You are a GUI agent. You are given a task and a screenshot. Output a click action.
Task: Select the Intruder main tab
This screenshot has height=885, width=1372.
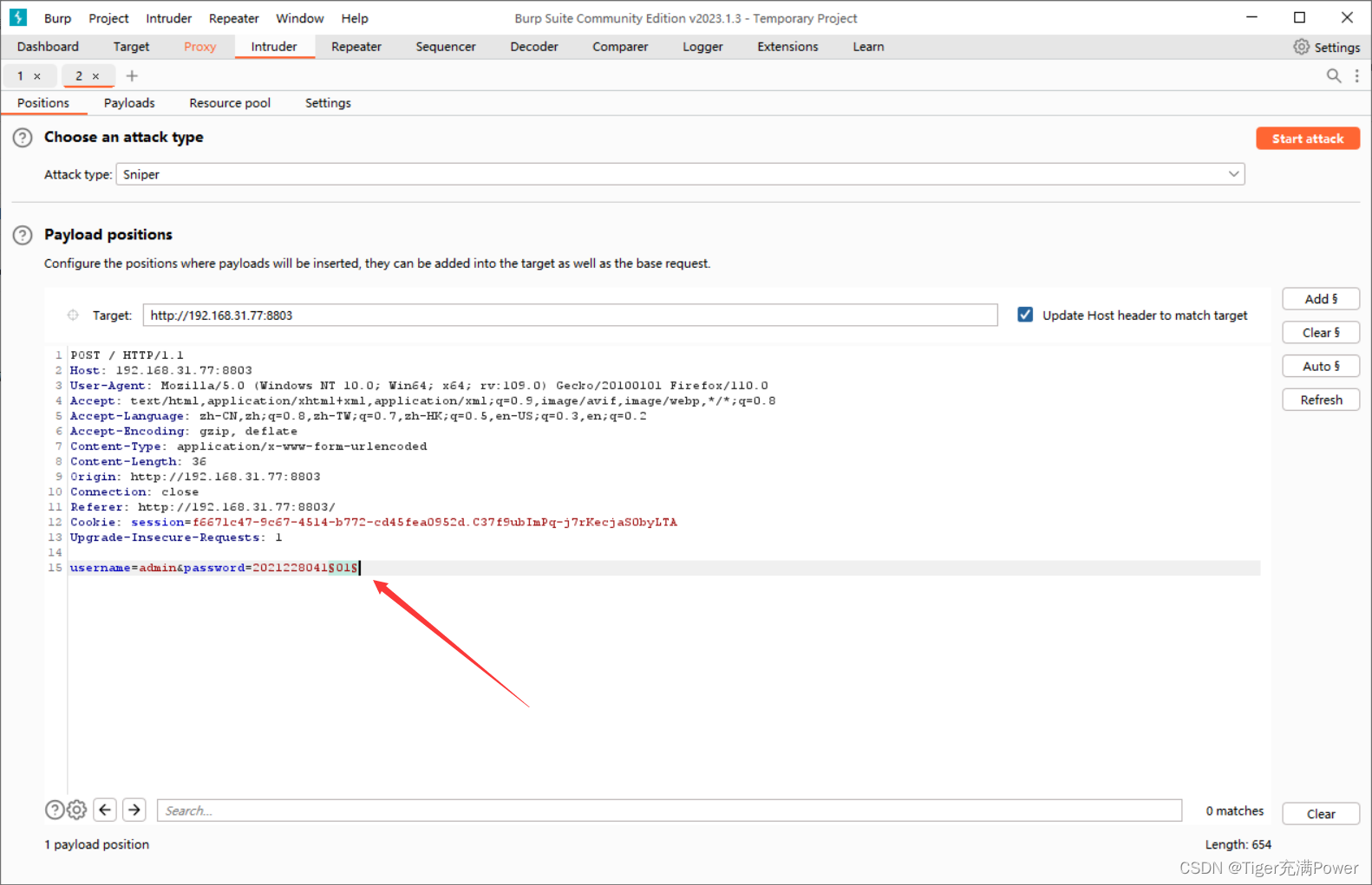[274, 47]
